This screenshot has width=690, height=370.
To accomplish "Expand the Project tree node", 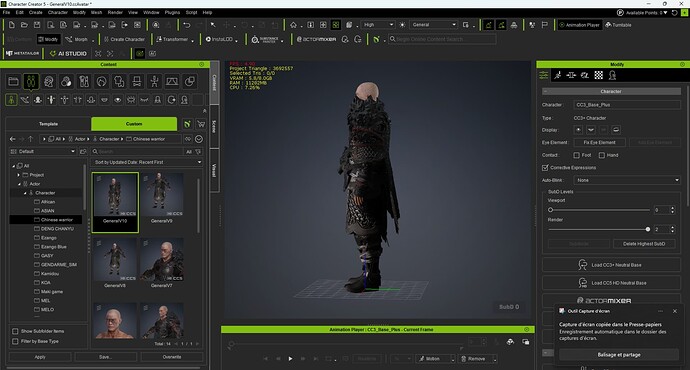I will [x=18, y=175].
